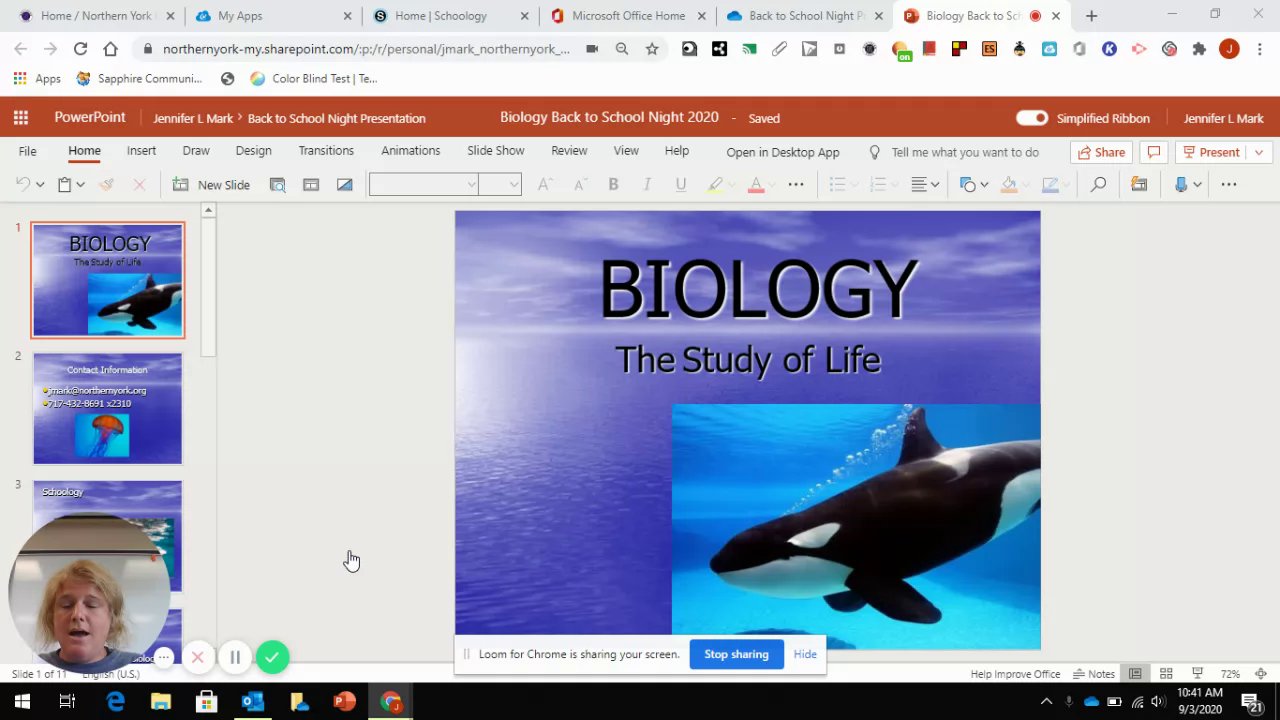The image size is (1280, 720).
Task: Toggle the Simplified Ribbon switch
Action: pyautogui.click(x=1032, y=118)
